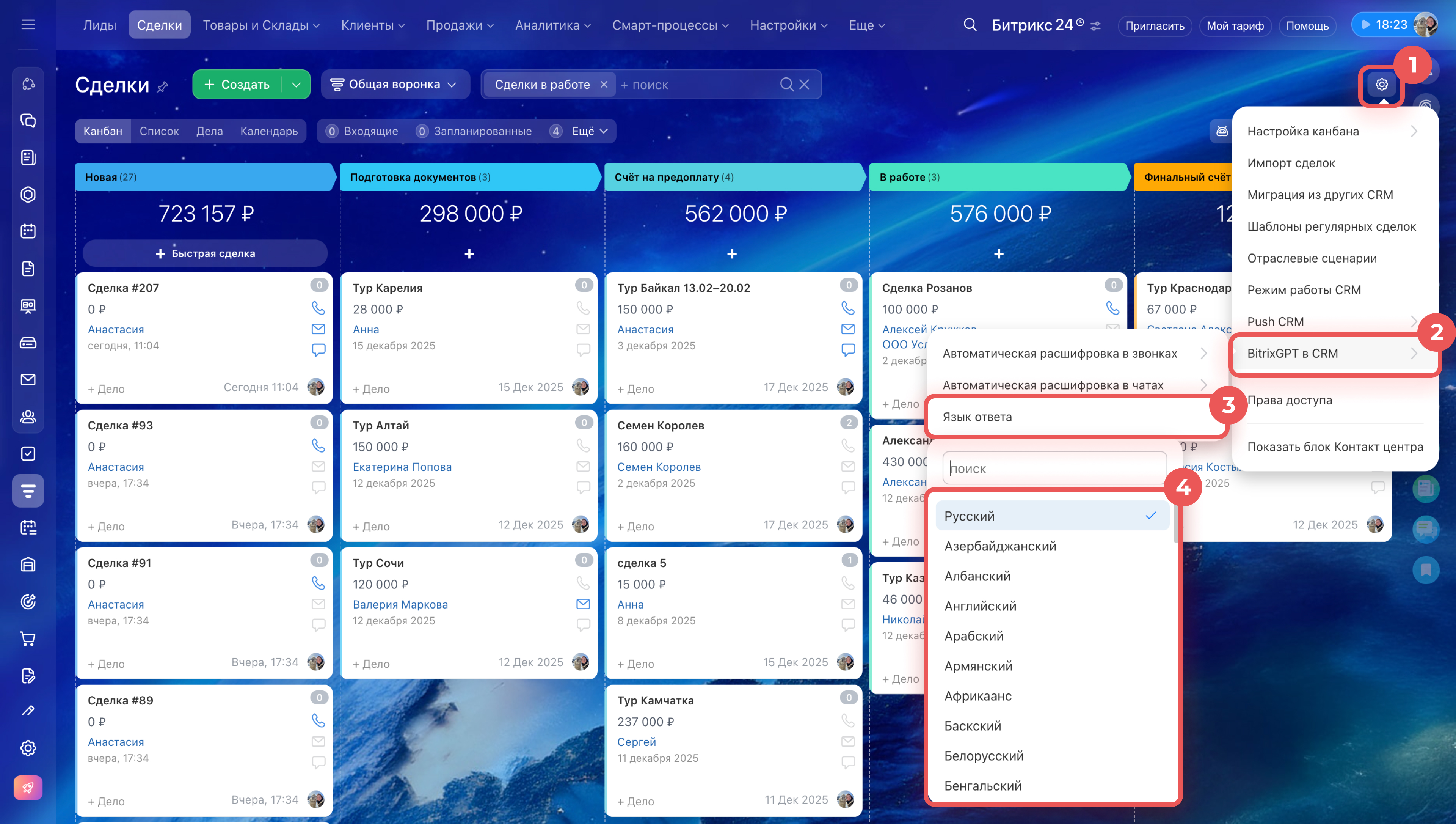Expand the Ещё counters dropdown
1456x824 pixels.
pos(590,131)
